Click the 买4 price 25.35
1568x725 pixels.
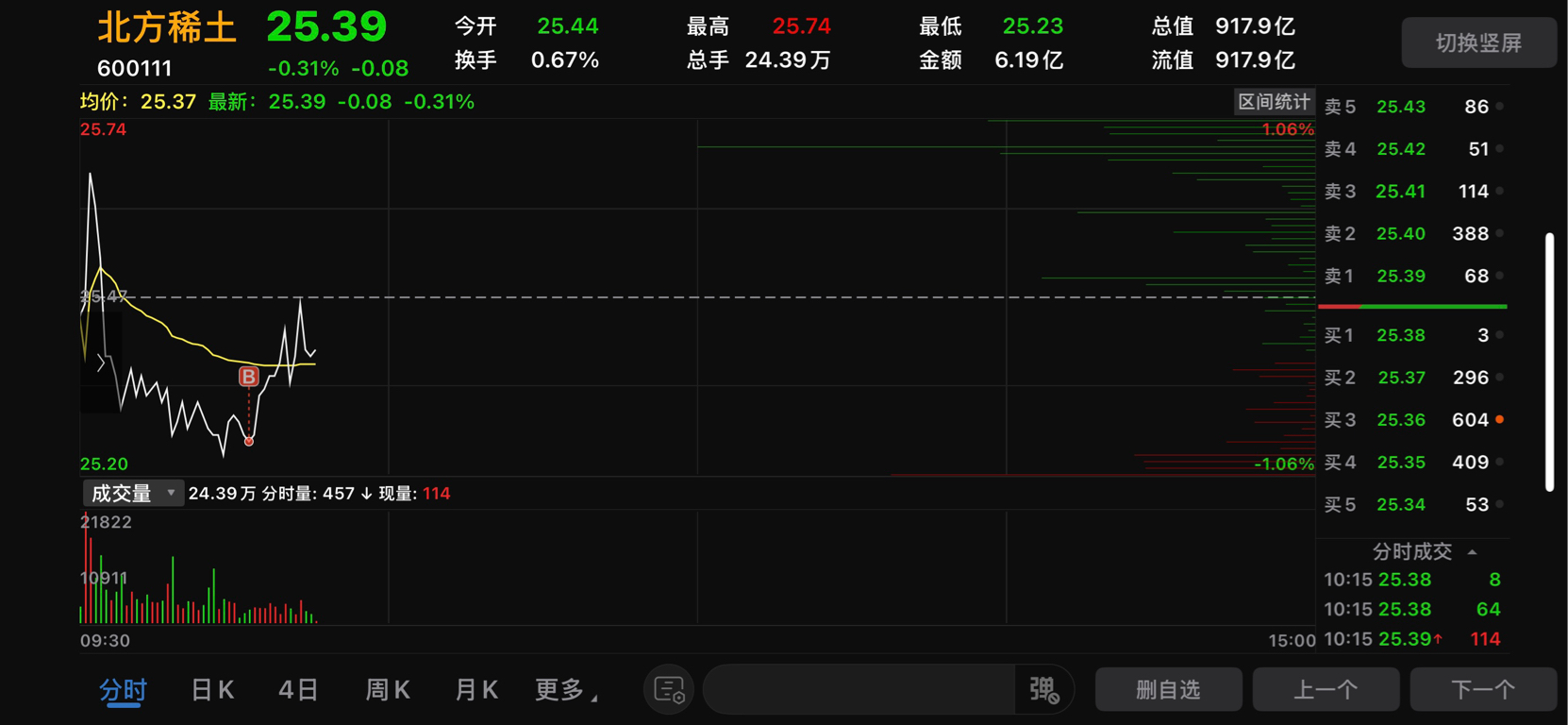pos(1401,462)
